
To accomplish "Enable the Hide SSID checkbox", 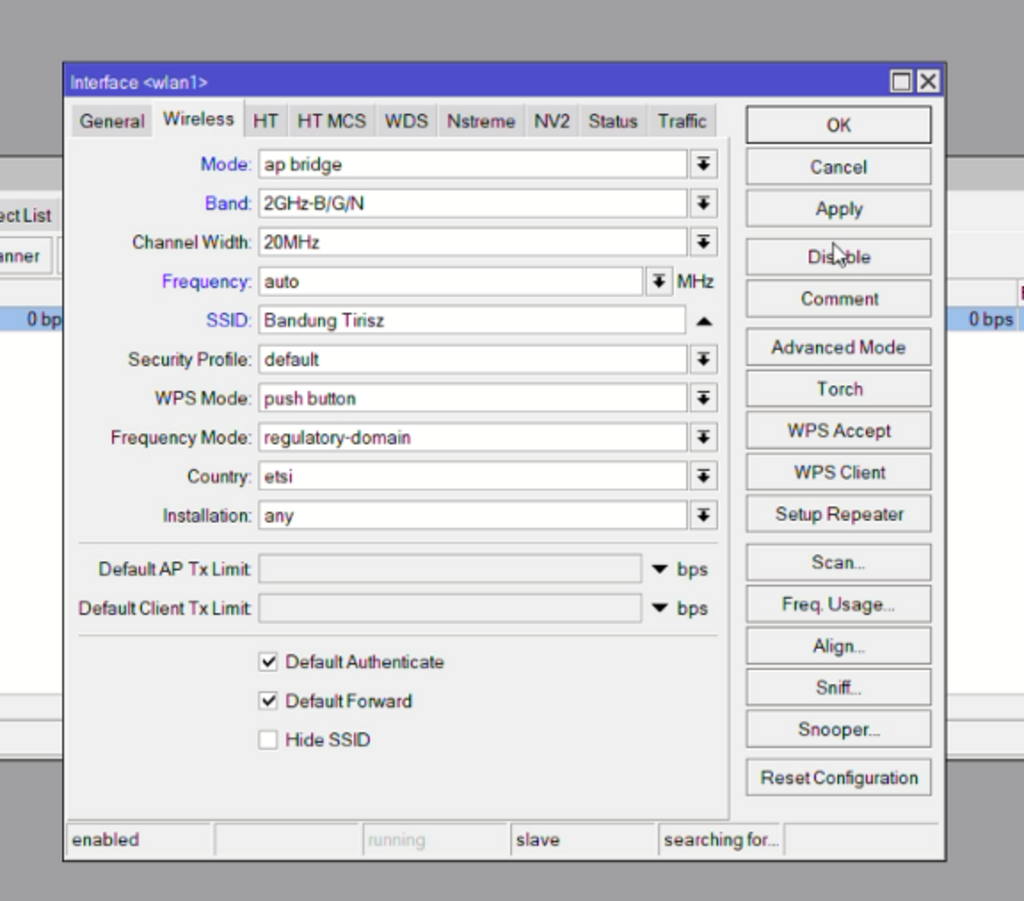I will click(268, 740).
